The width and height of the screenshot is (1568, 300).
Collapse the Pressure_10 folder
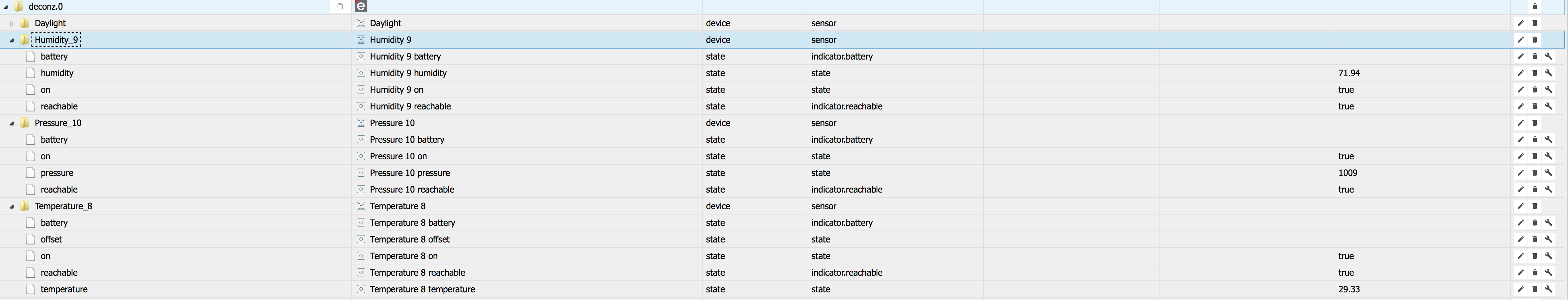(x=12, y=123)
